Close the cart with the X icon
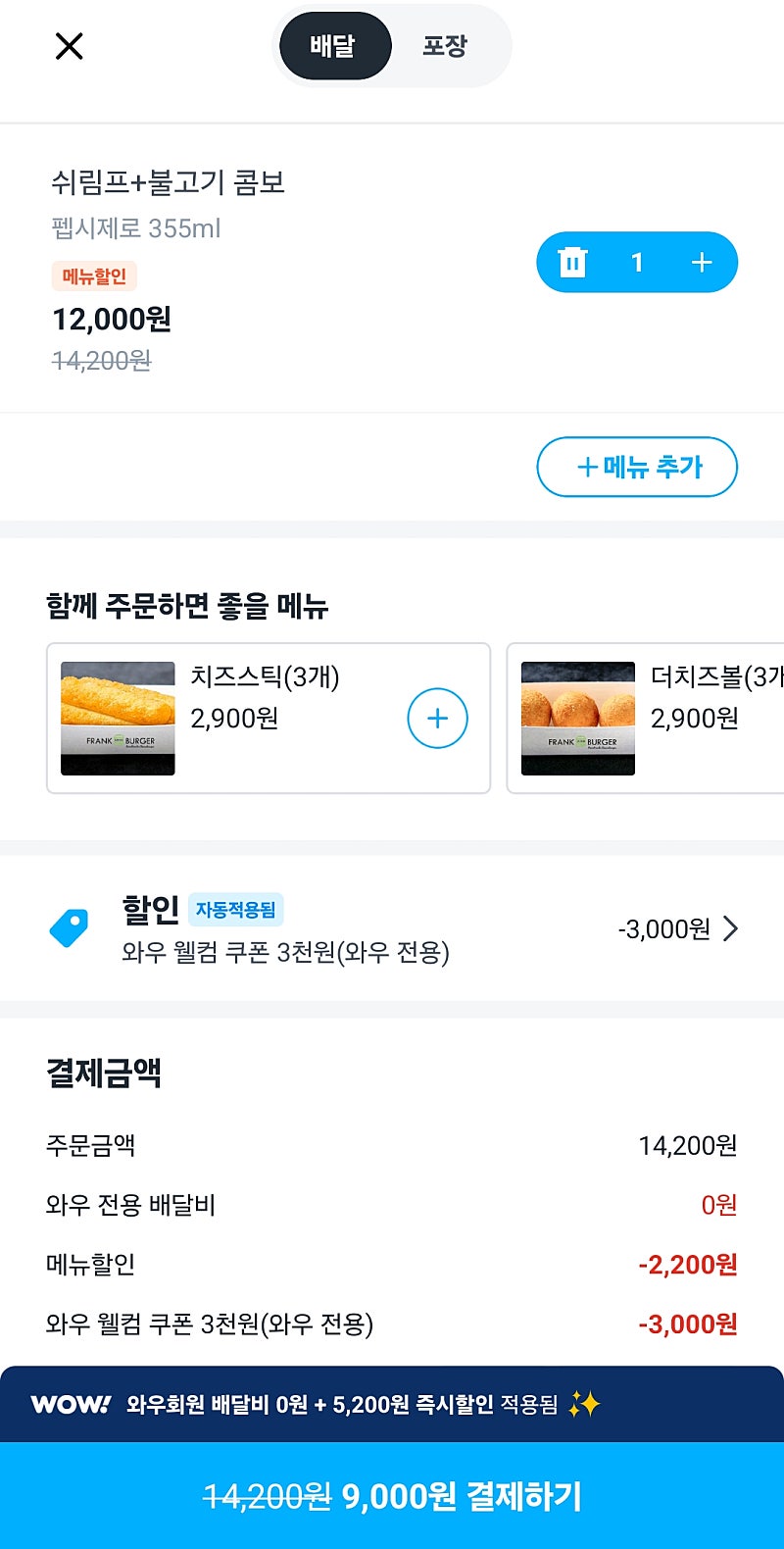Image resolution: width=784 pixels, height=1549 pixels. point(69,46)
